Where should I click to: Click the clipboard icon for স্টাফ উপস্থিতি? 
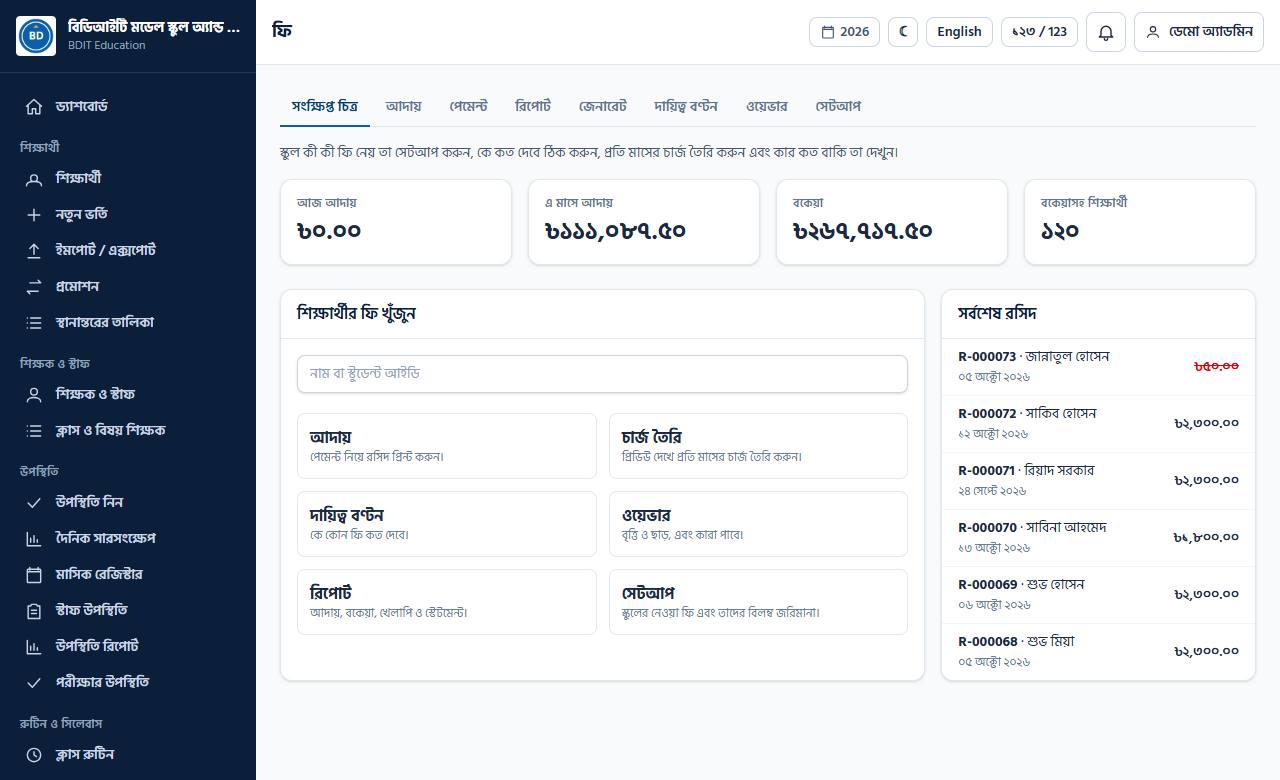tap(34, 611)
